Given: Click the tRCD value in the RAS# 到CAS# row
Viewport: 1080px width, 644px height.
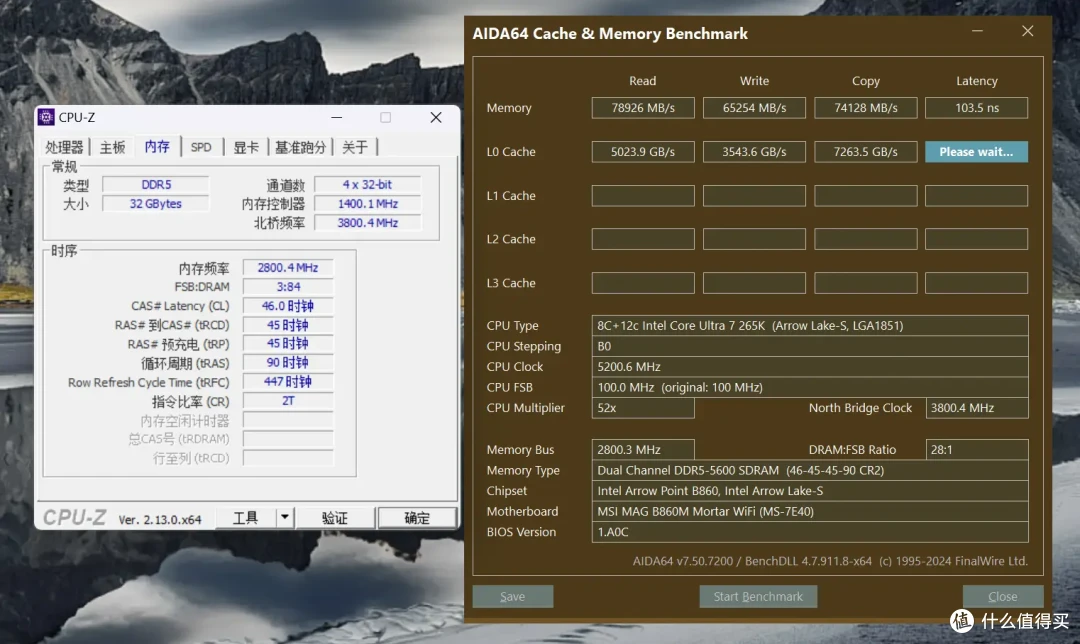Looking at the screenshot, I should click(x=288, y=325).
